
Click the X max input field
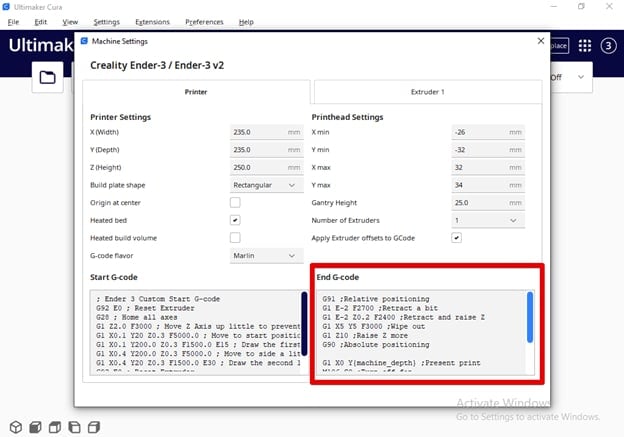[x=488, y=168]
